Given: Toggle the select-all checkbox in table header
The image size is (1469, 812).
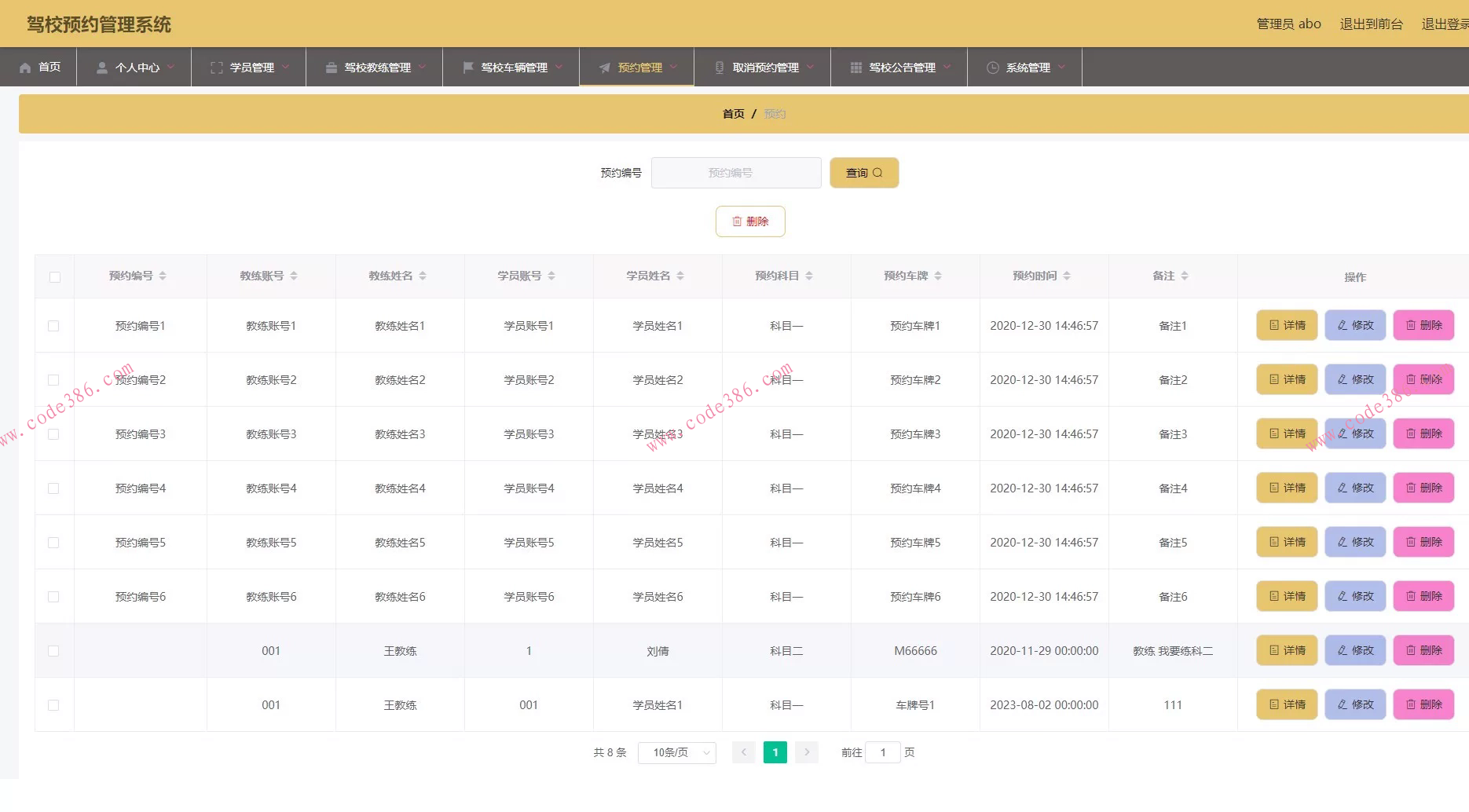Looking at the screenshot, I should coord(54,277).
